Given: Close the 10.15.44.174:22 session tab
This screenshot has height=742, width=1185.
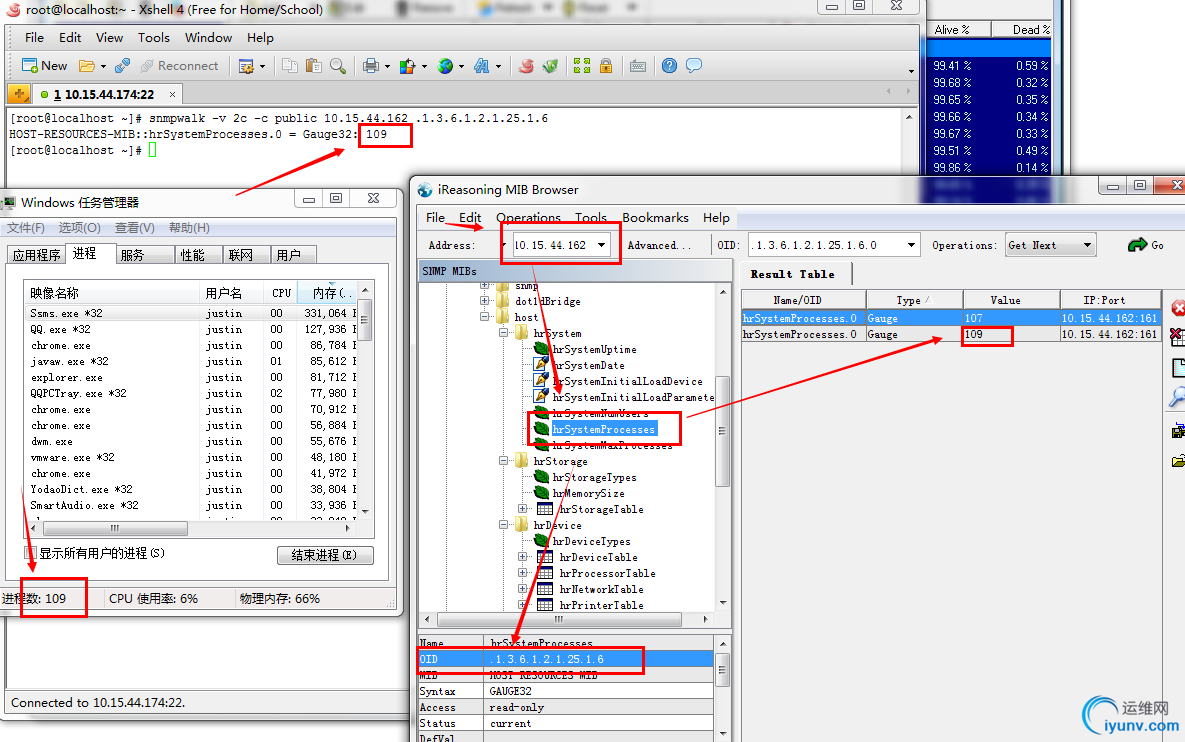Looking at the screenshot, I should 172,94.
